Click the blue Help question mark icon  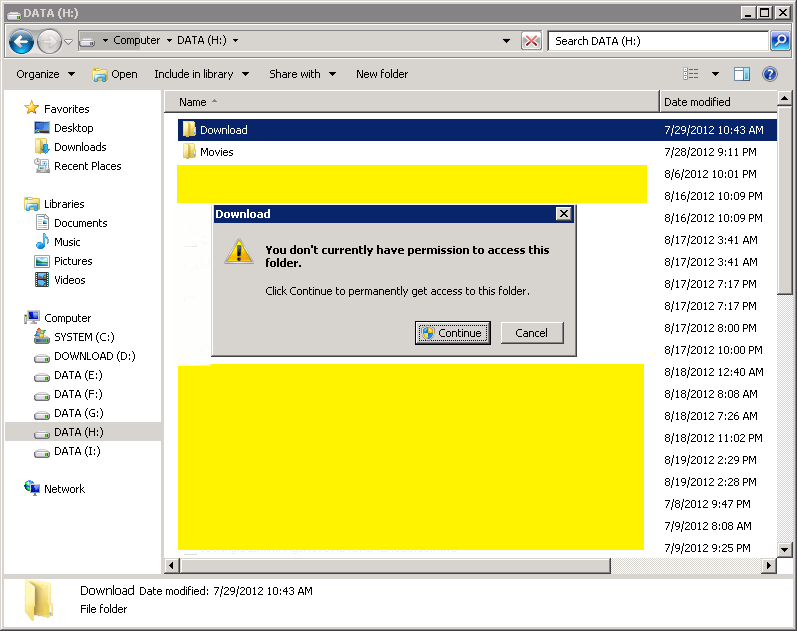(770, 74)
